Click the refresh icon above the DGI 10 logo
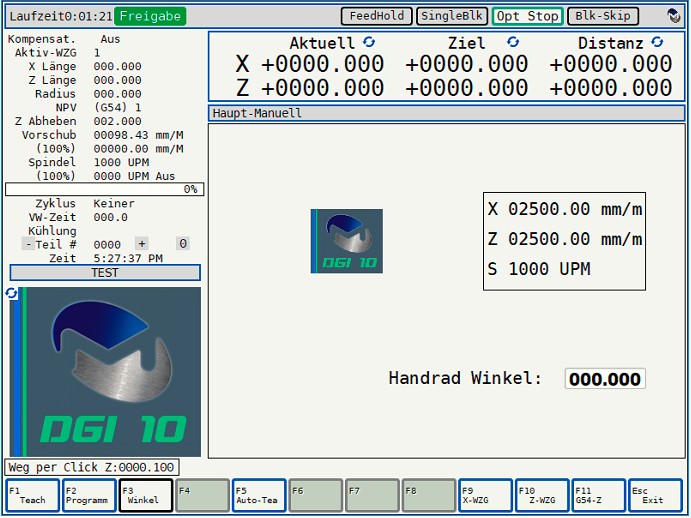 point(11,293)
